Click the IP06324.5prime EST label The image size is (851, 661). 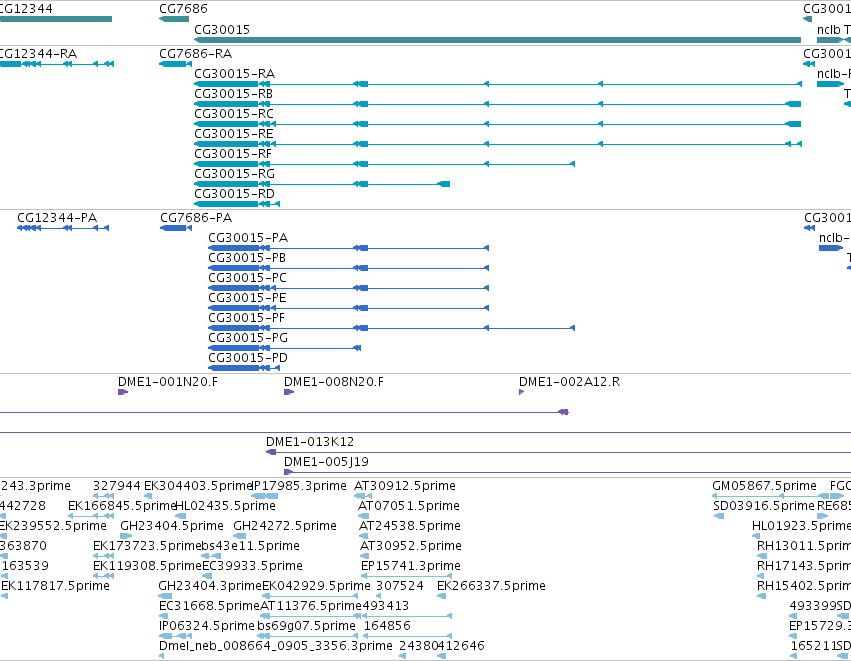207,626
